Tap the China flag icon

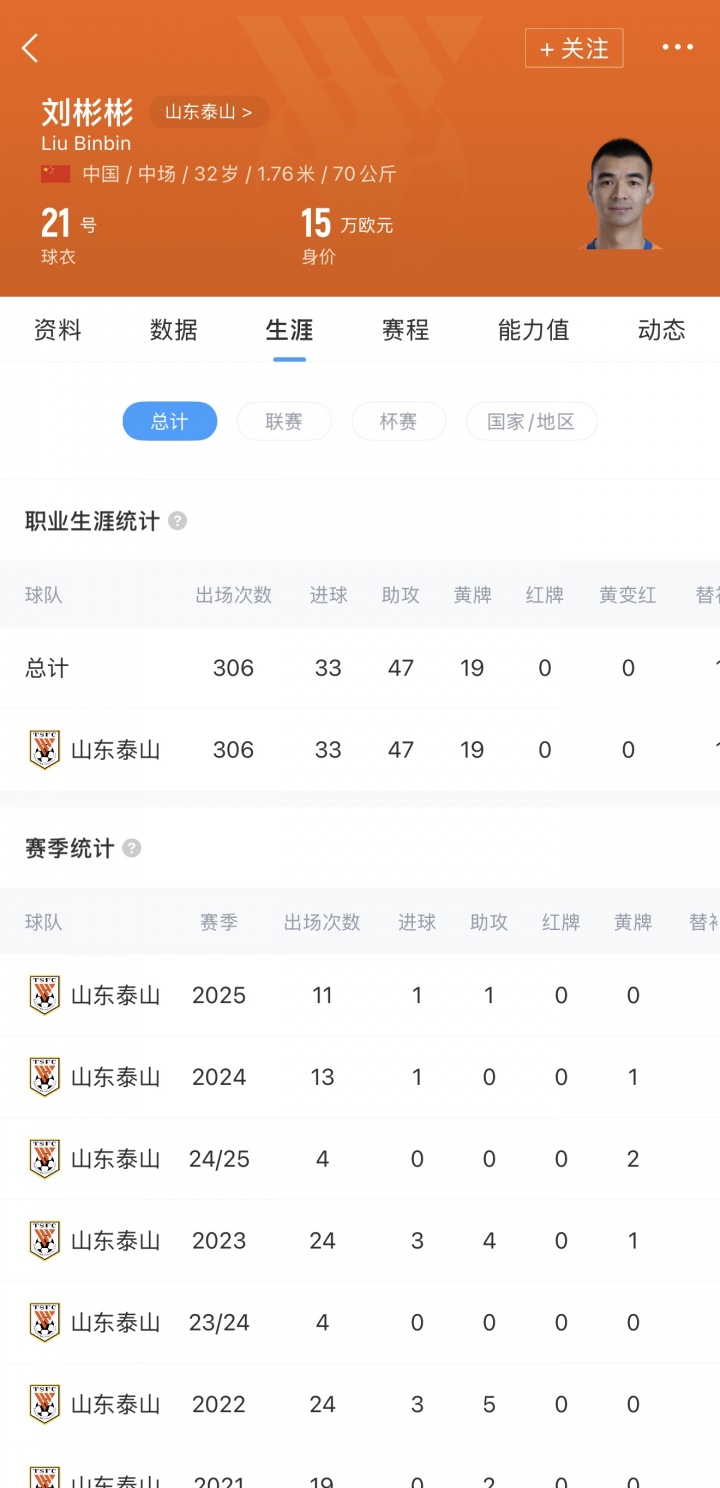pos(56,174)
